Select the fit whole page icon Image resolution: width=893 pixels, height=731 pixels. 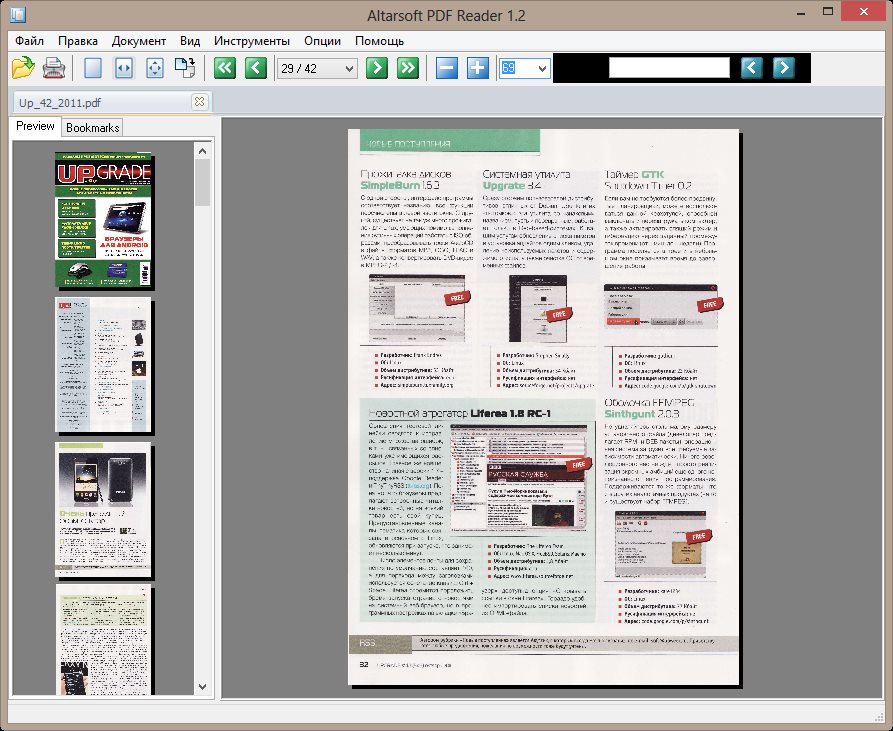click(154, 68)
